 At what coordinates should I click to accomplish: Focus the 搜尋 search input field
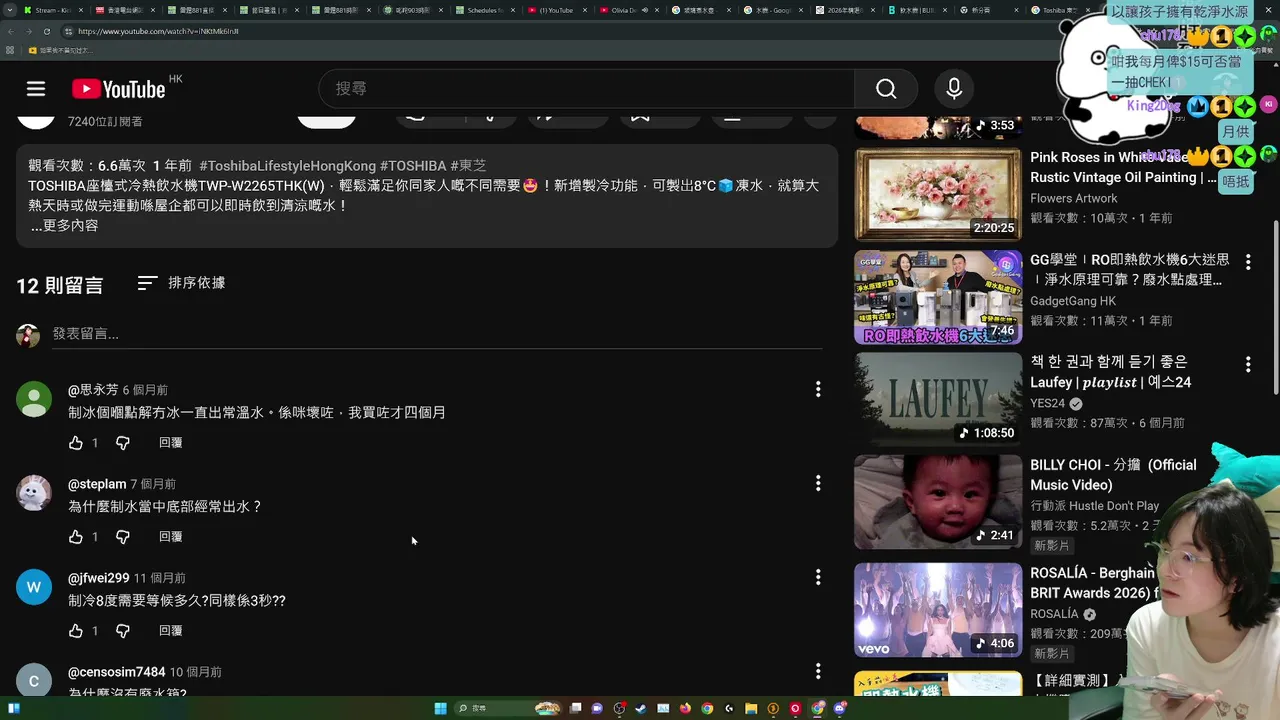[587, 89]
